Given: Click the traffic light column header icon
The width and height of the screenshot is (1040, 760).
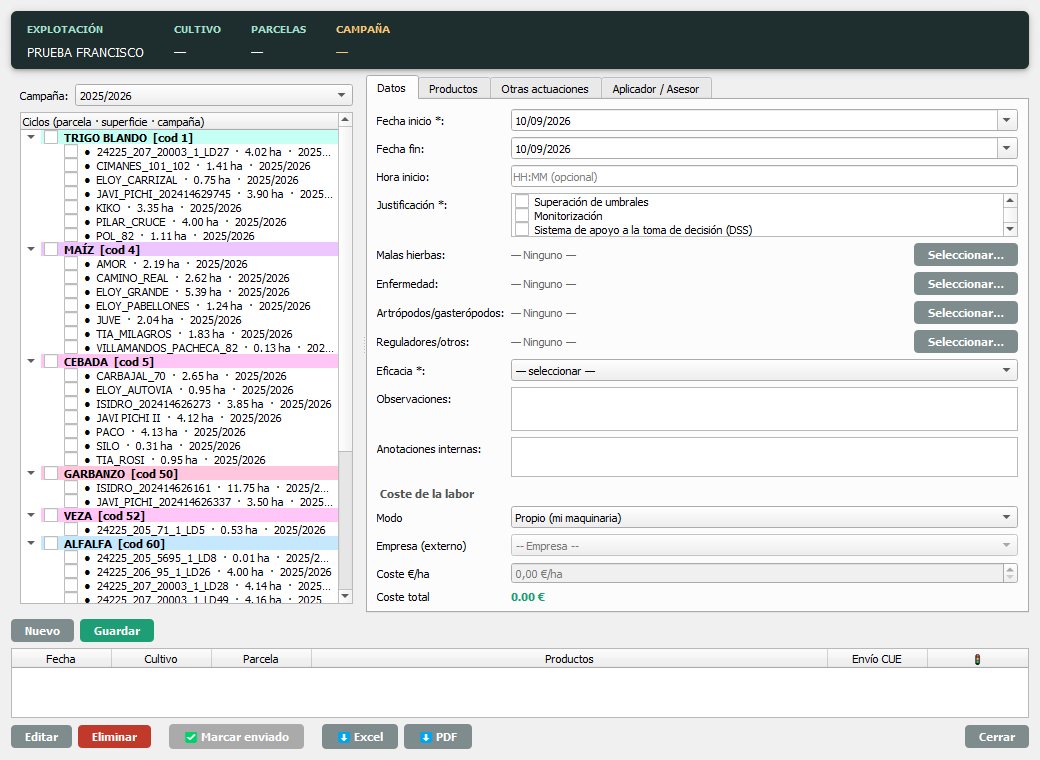Looking at the screenshot, I should point(977,659).
